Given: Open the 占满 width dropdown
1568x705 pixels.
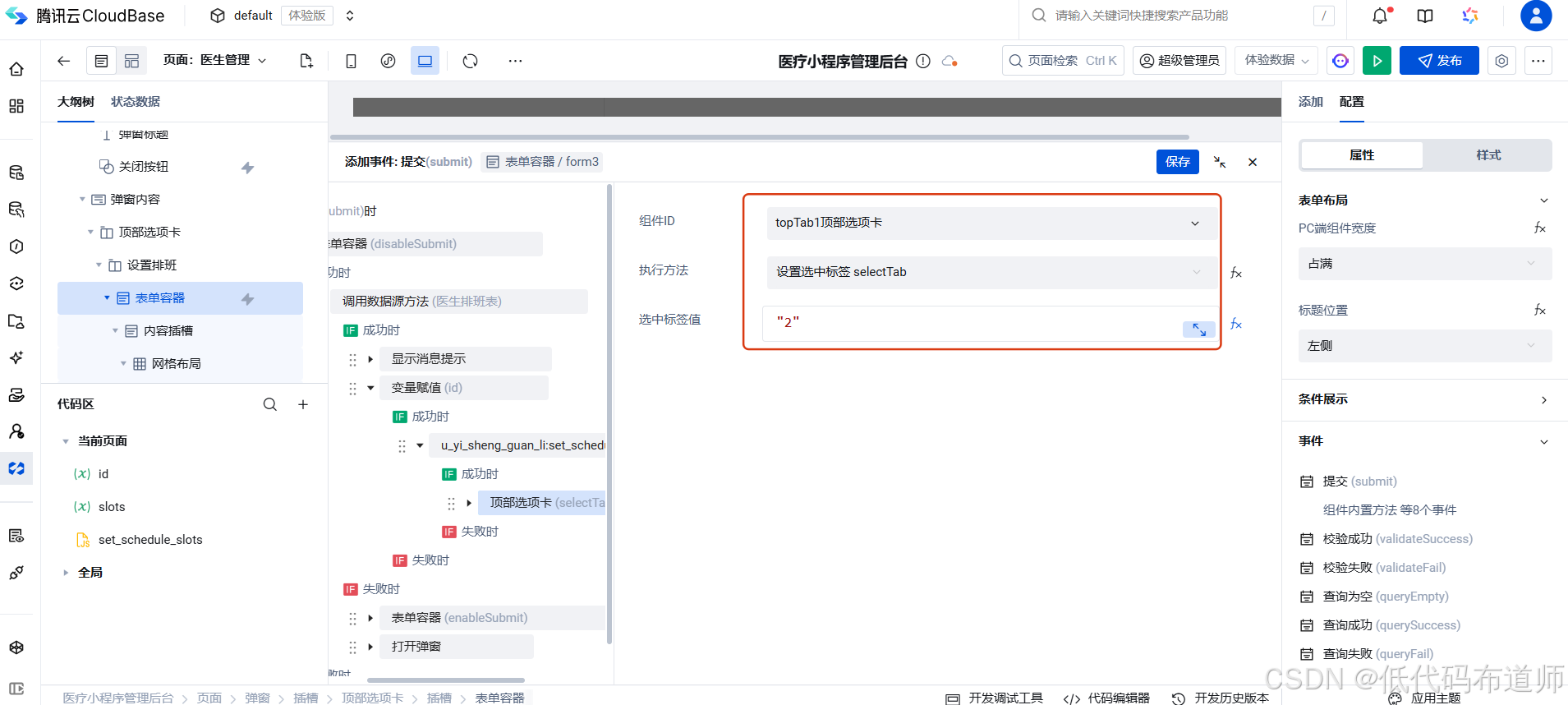Looking at the screenshot, I should click(1425, 264).
